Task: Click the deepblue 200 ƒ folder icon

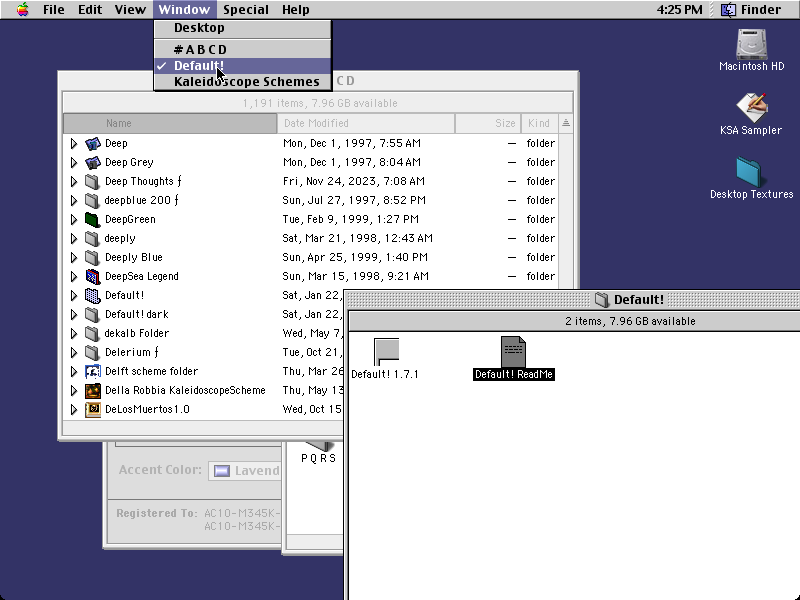Action: (92, 200)
